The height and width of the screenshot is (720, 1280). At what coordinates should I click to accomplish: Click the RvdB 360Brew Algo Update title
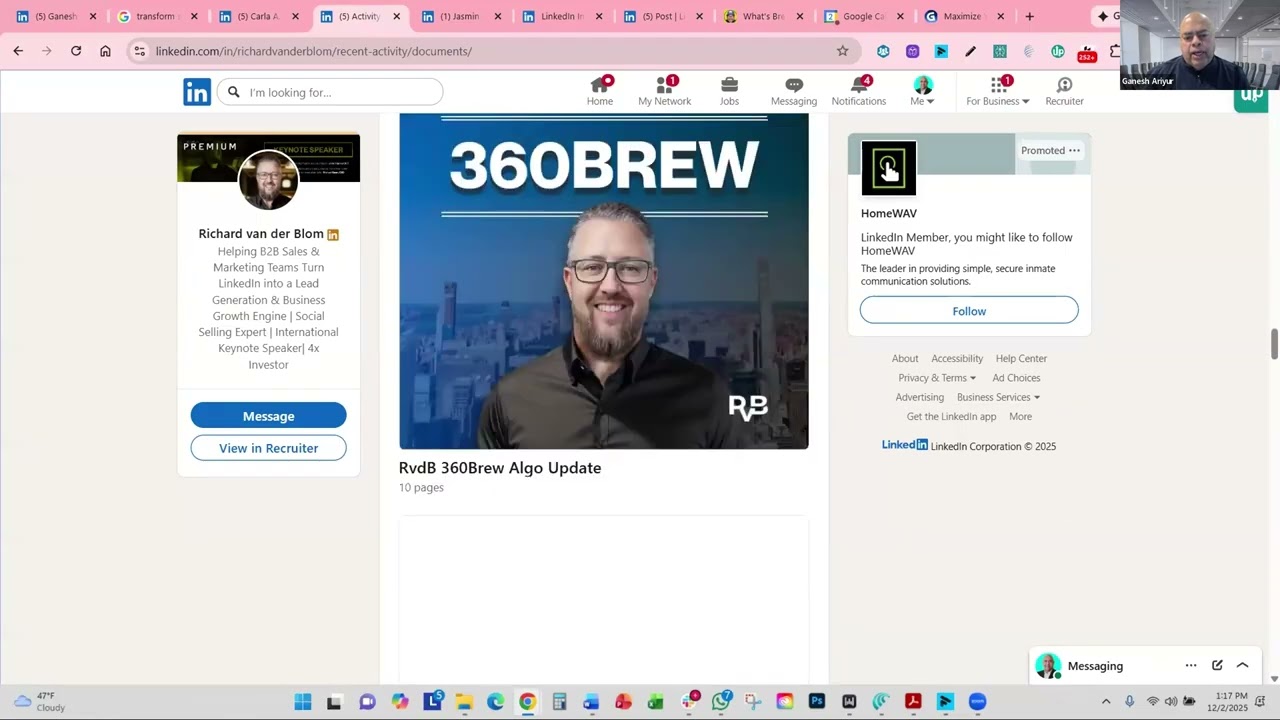point(500,468)
